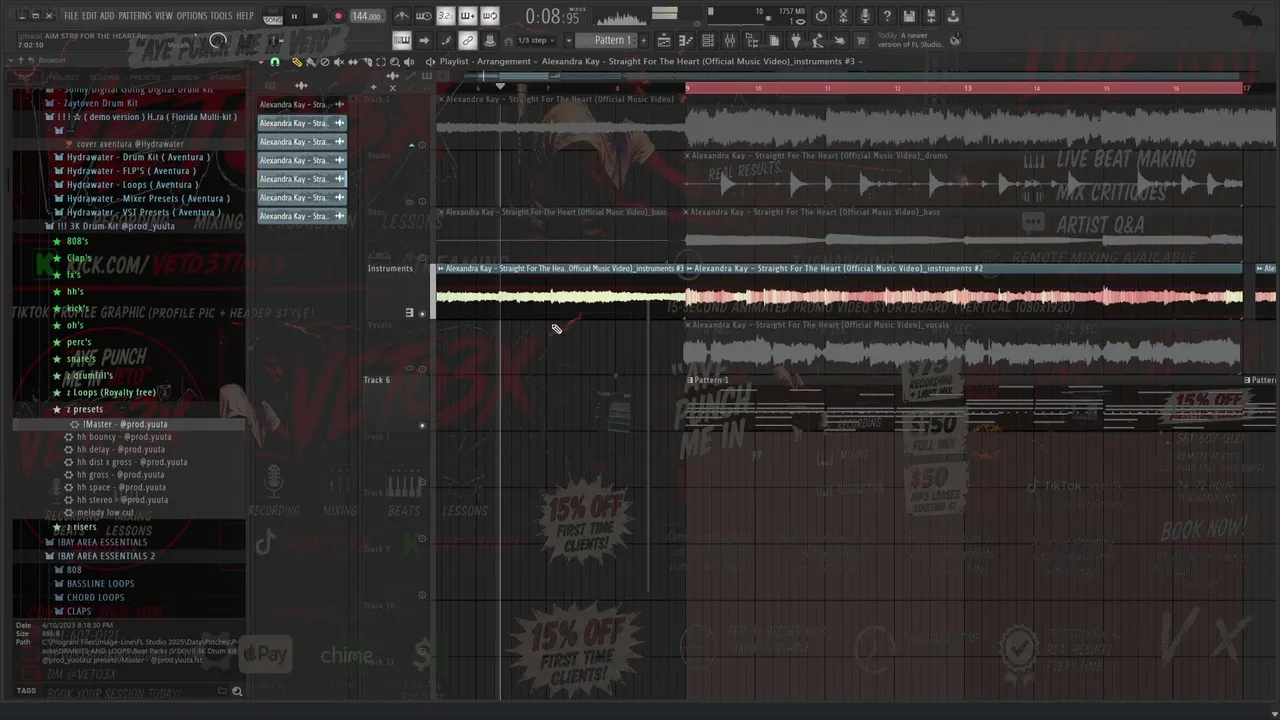Open the Mixer view icon
The height and width of the screenshot is (720, 1280).
[730, 40]
